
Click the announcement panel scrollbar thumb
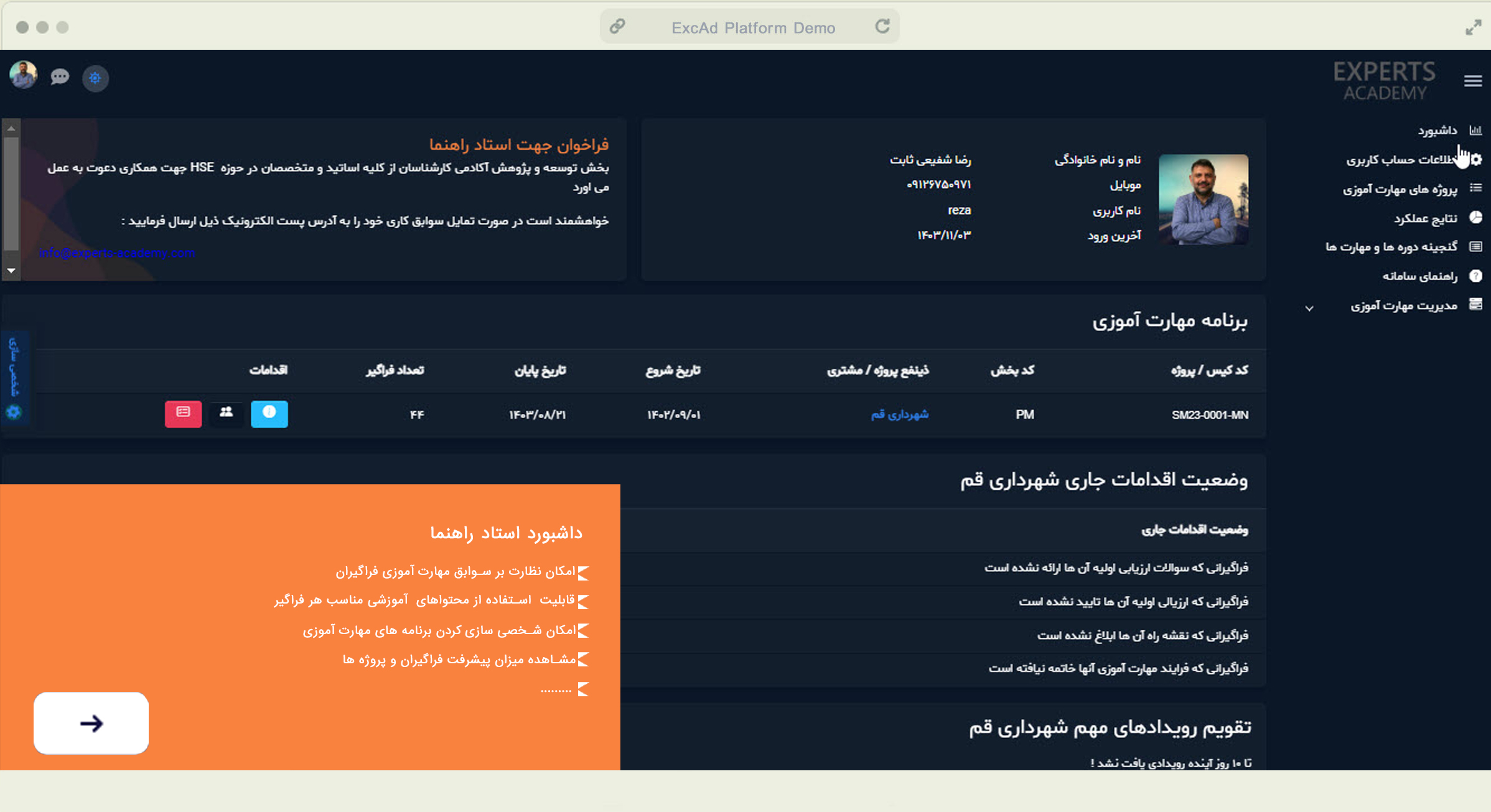click(11, 193)
